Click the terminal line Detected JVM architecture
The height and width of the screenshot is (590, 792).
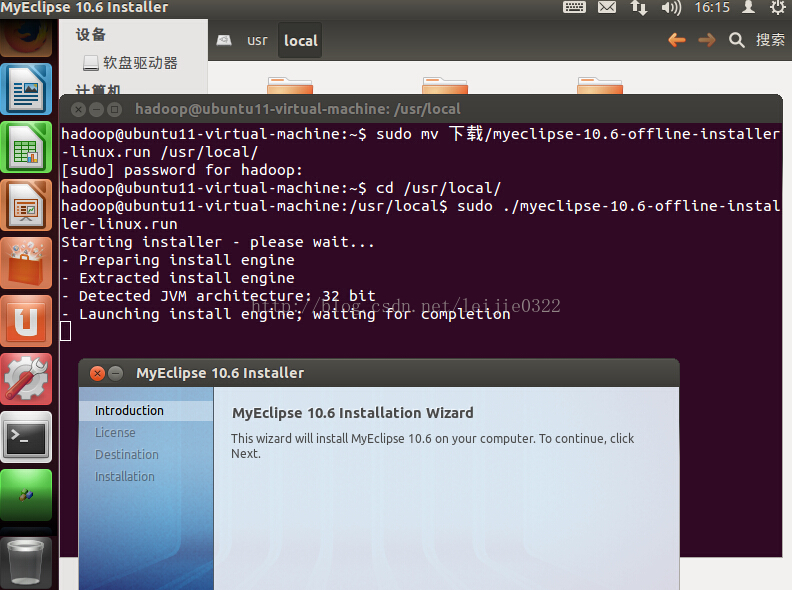pyautogui.click(x=219, y=296)
